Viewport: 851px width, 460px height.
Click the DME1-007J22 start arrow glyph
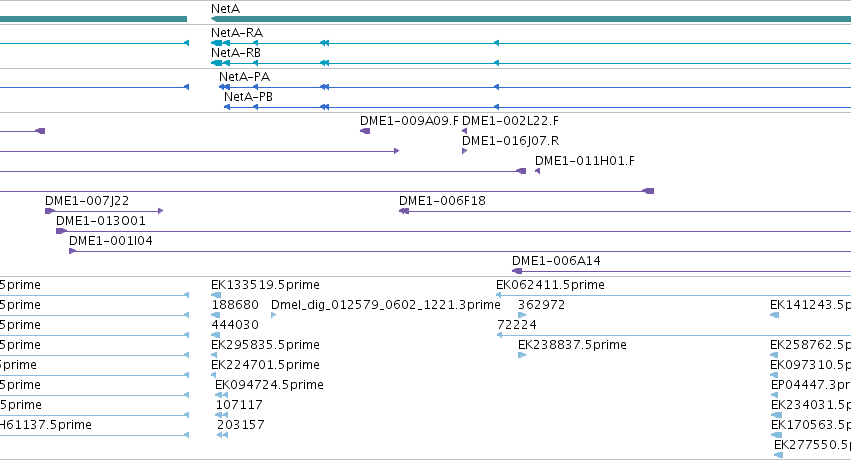50,211
